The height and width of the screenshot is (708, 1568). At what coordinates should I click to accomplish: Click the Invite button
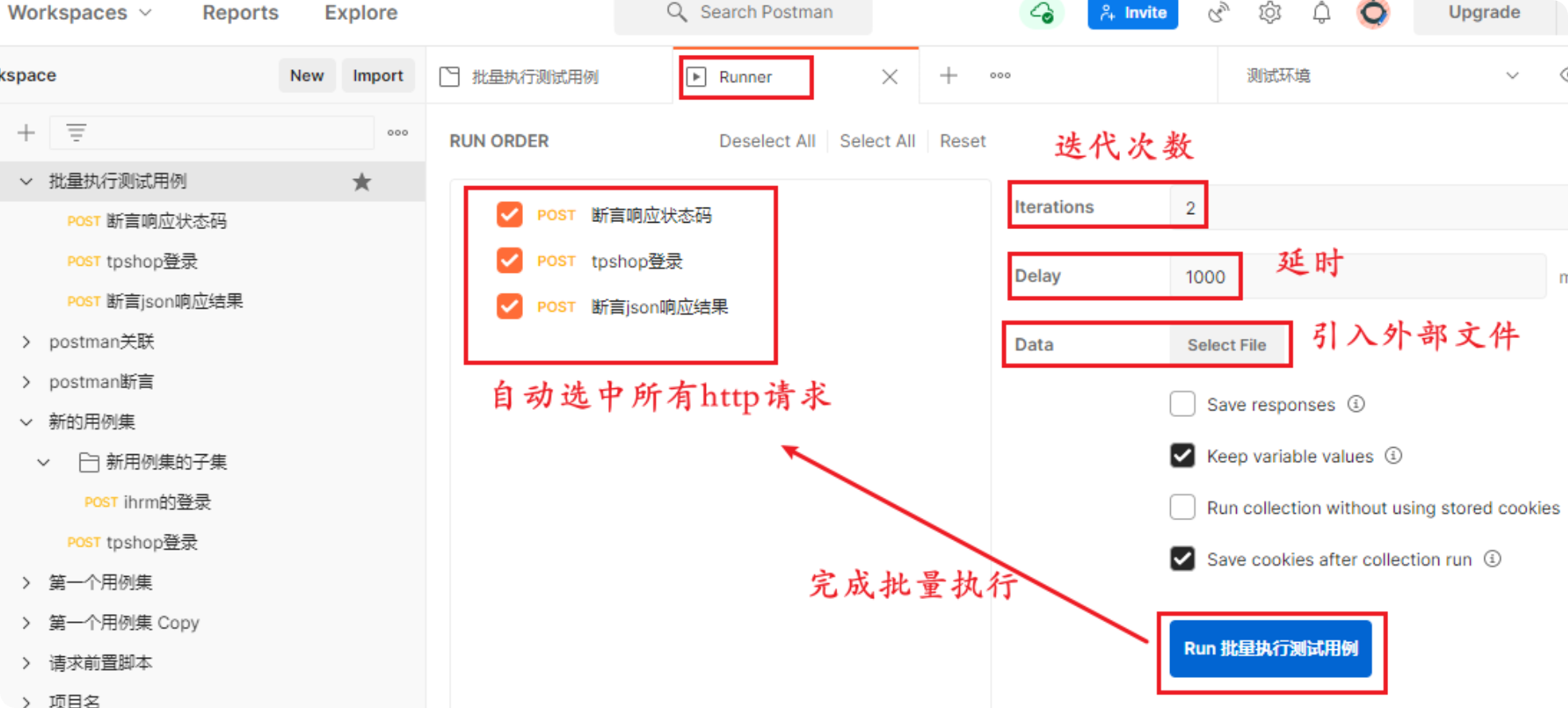1133,13
